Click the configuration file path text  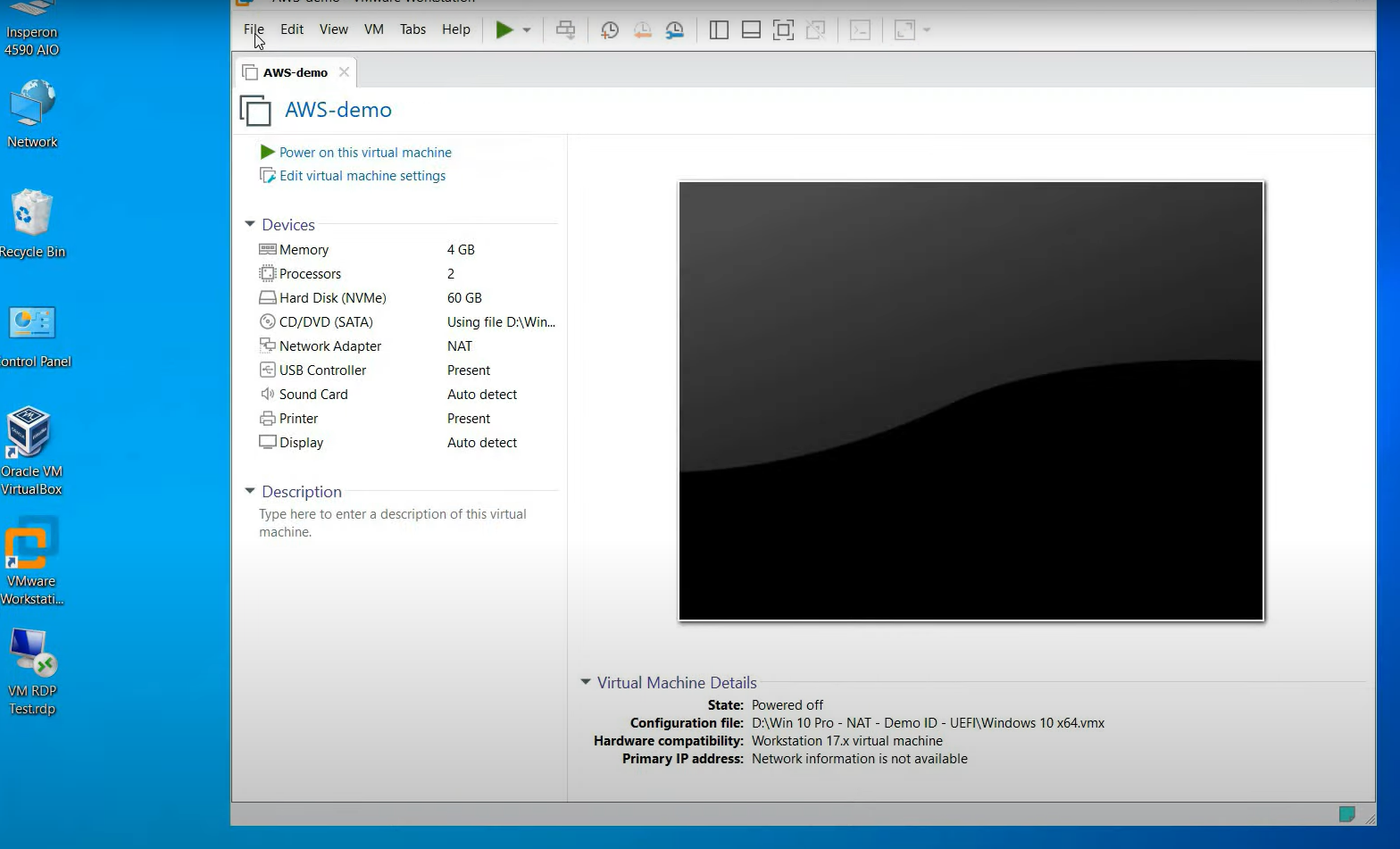[x=928, y=723]
